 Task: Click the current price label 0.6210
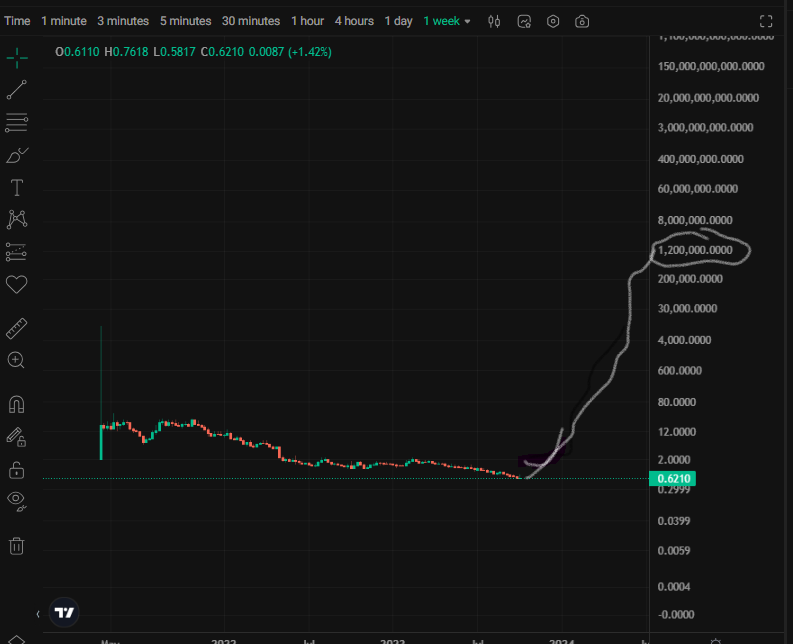click(673, 479)
